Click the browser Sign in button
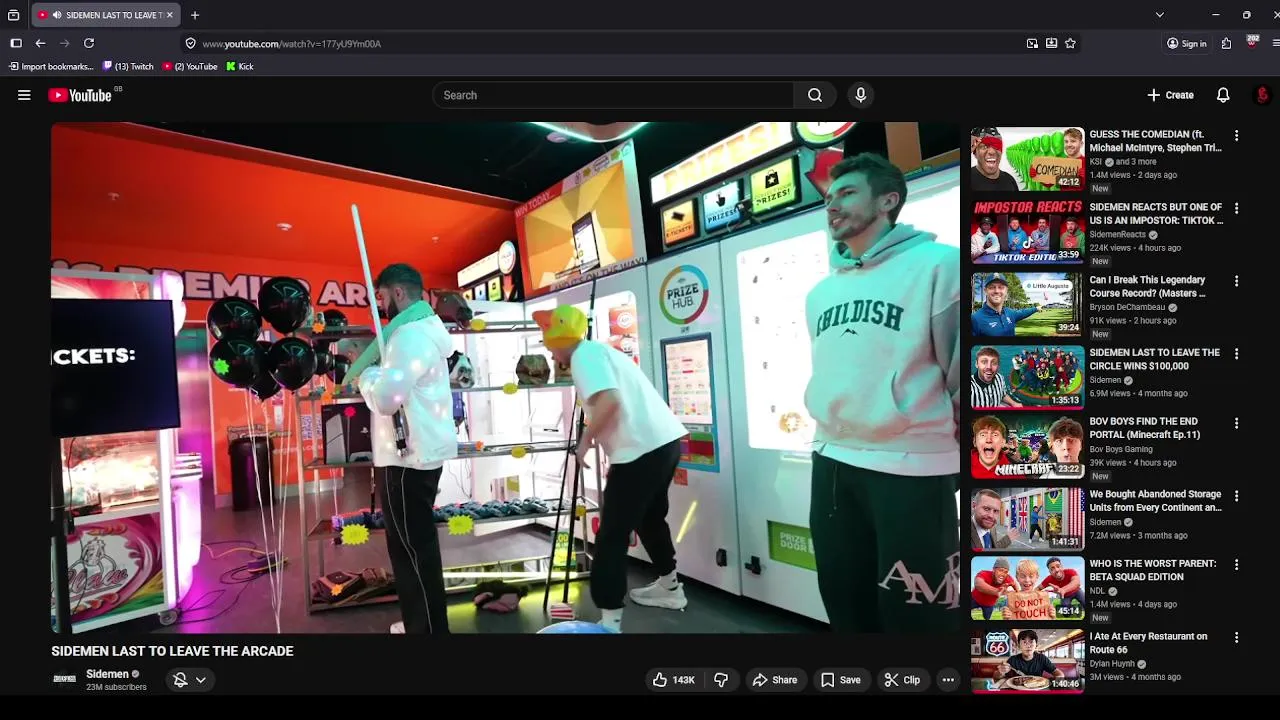 click(1186, 43)
